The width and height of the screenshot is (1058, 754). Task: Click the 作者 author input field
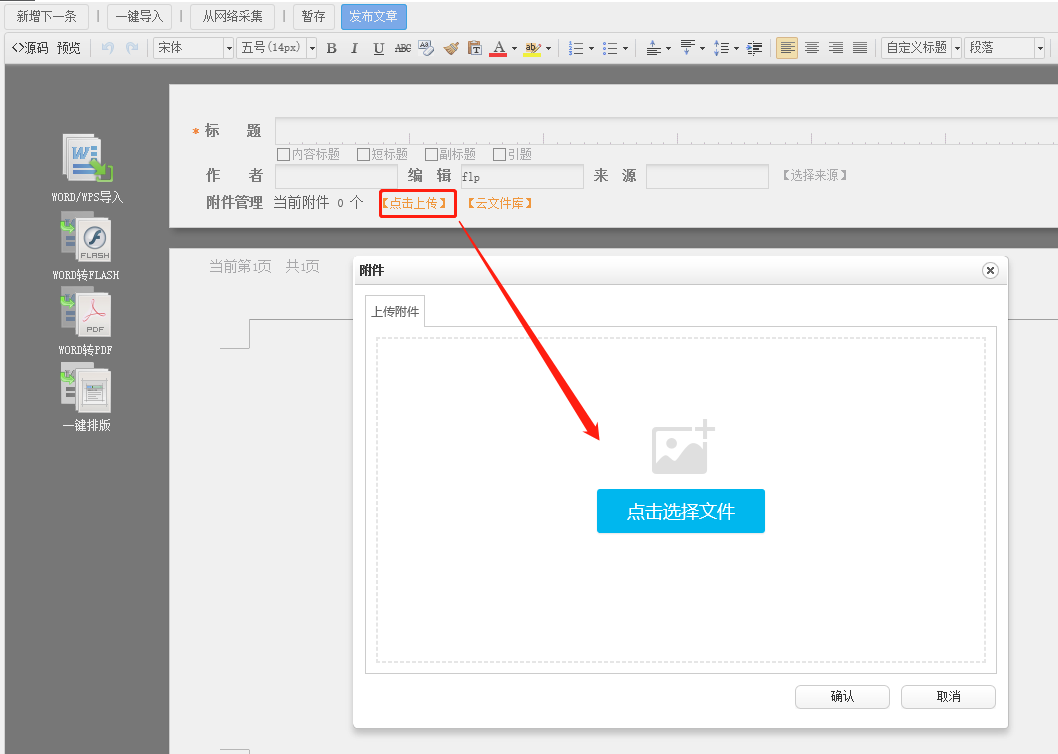[336, 176]
